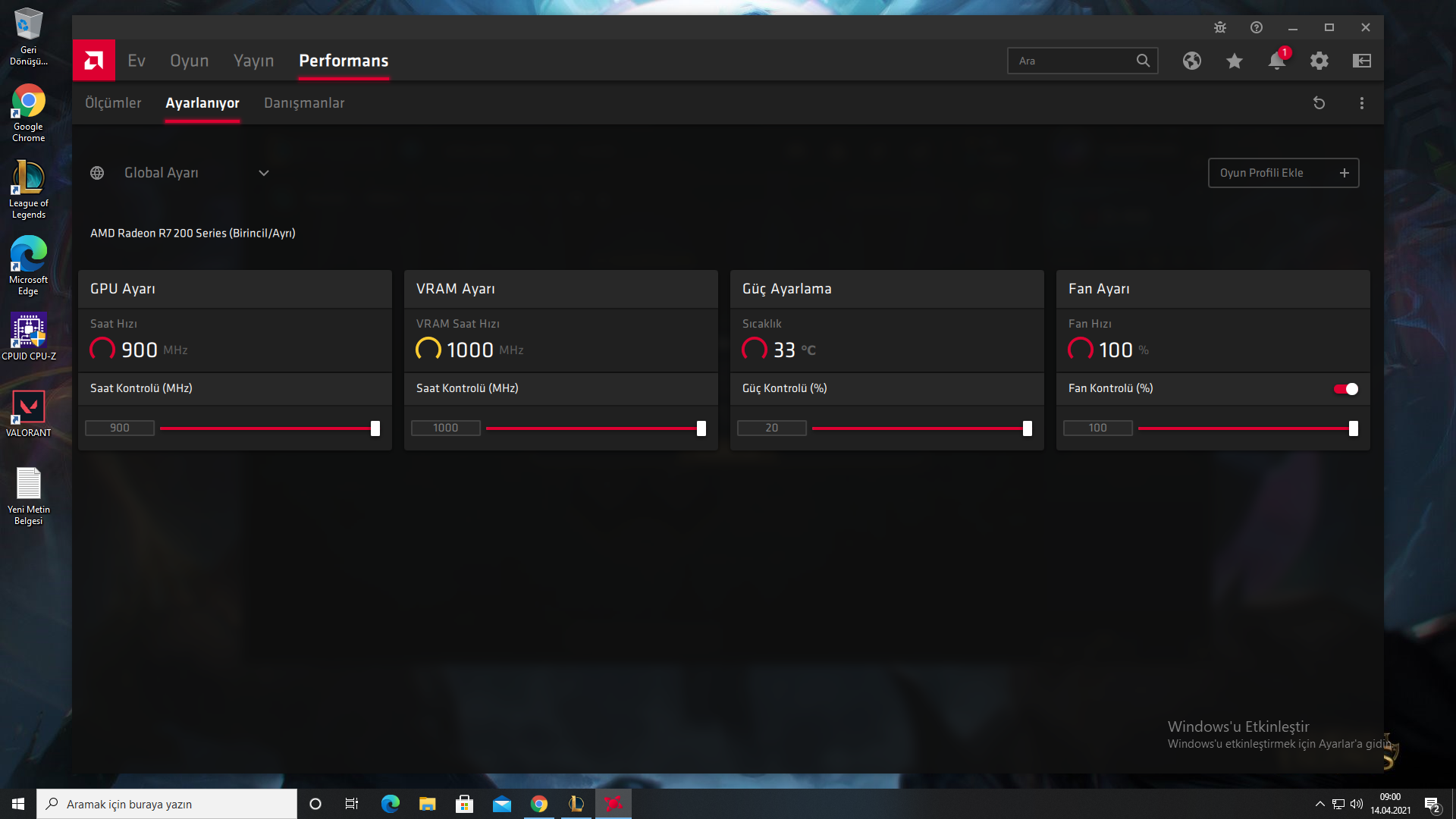Image resolution: width=1456 pixels, height=819 pixels.
Task: Click the GPU Saat Kontrolü slider handle
Action: point(375,428)
